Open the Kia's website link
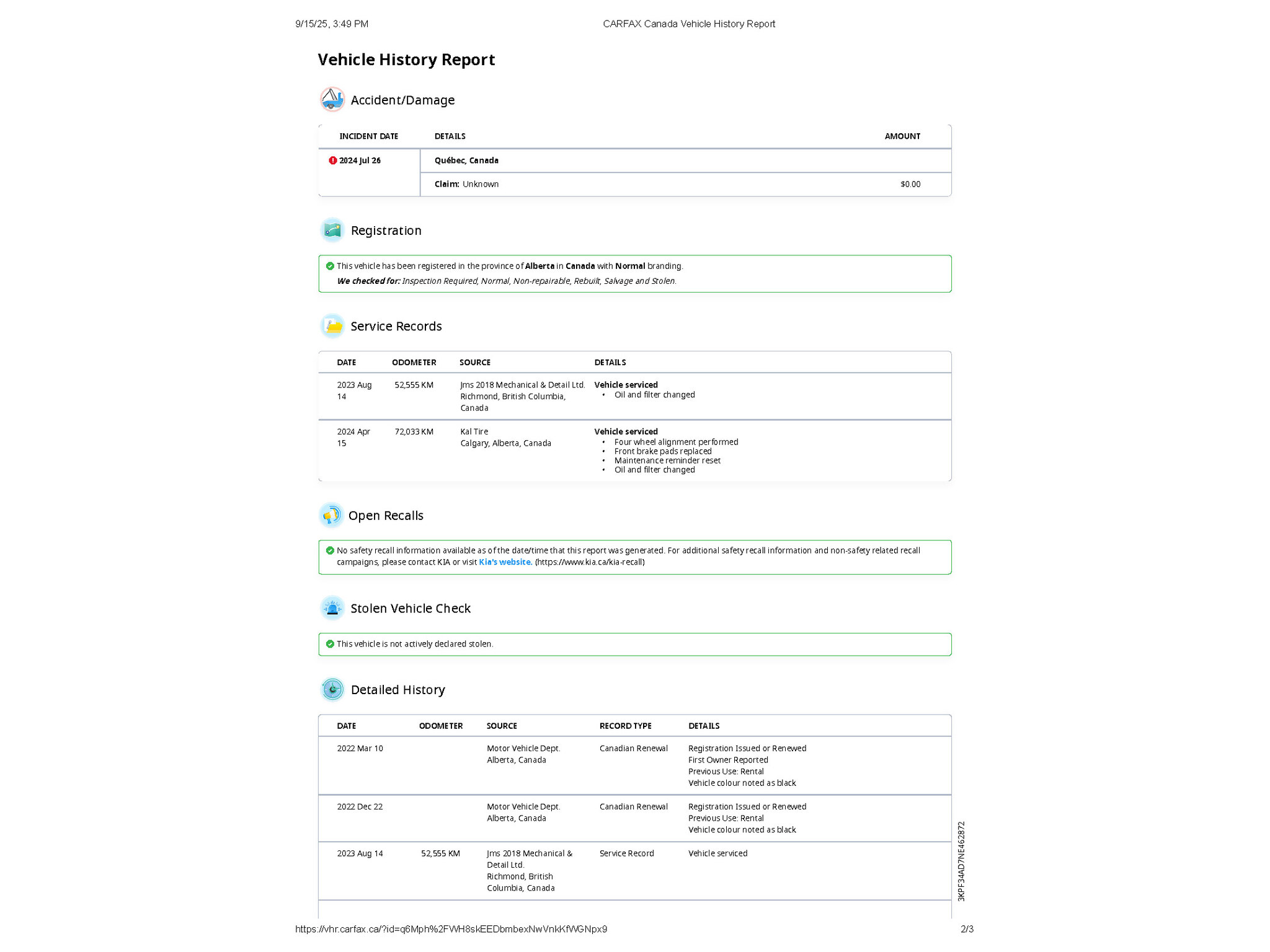1270x952 pixels. point(505,562)
